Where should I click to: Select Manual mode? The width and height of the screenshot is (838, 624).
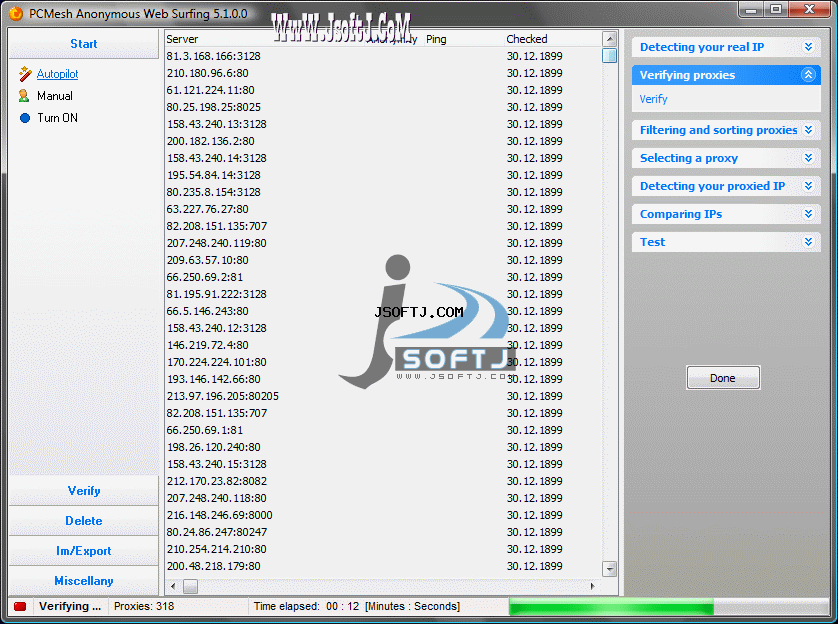pyautogui.click(x=55, y=96)
